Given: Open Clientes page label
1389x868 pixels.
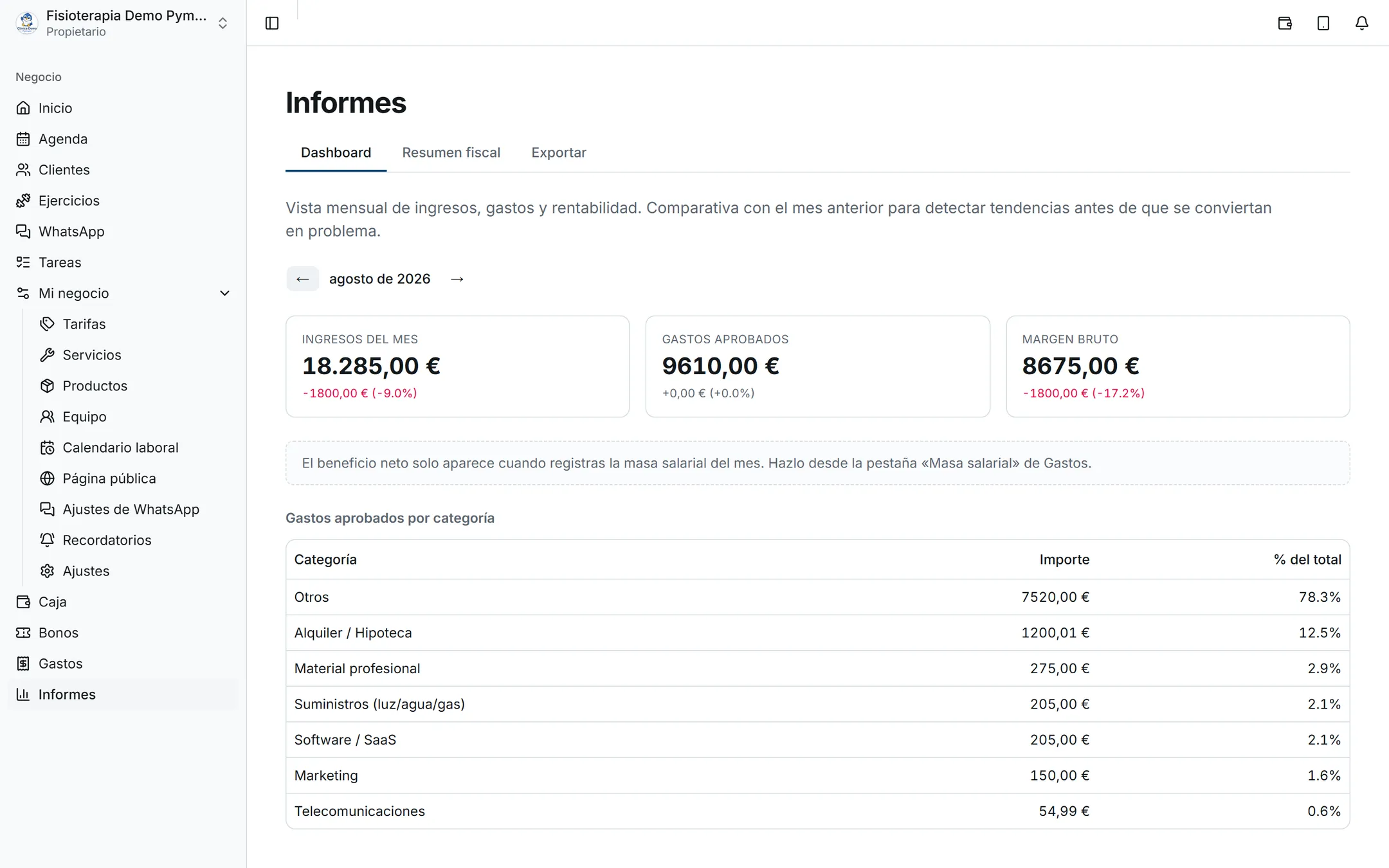Looking at the screenshot, I should (x=64, y=170).
